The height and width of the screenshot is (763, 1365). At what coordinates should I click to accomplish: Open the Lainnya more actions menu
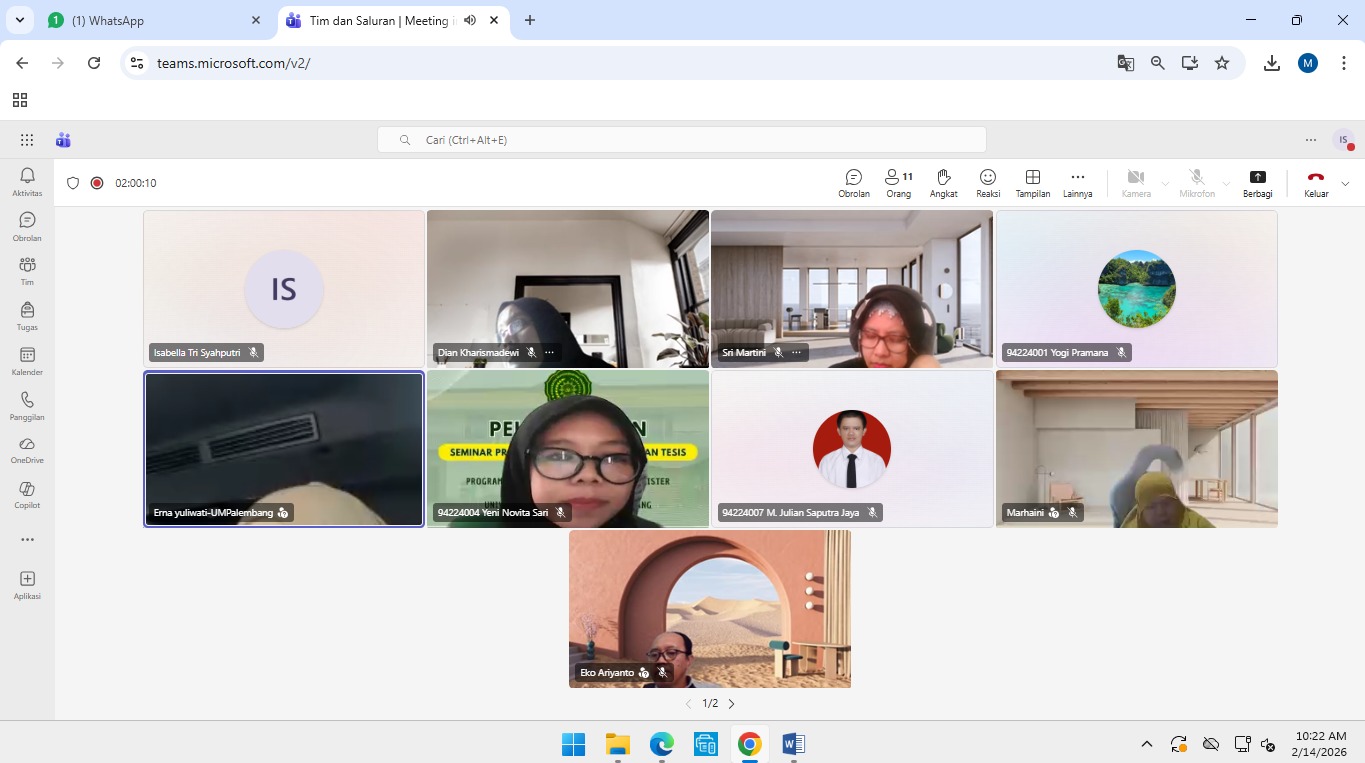pyautogui.click(x=1077, y=183)
